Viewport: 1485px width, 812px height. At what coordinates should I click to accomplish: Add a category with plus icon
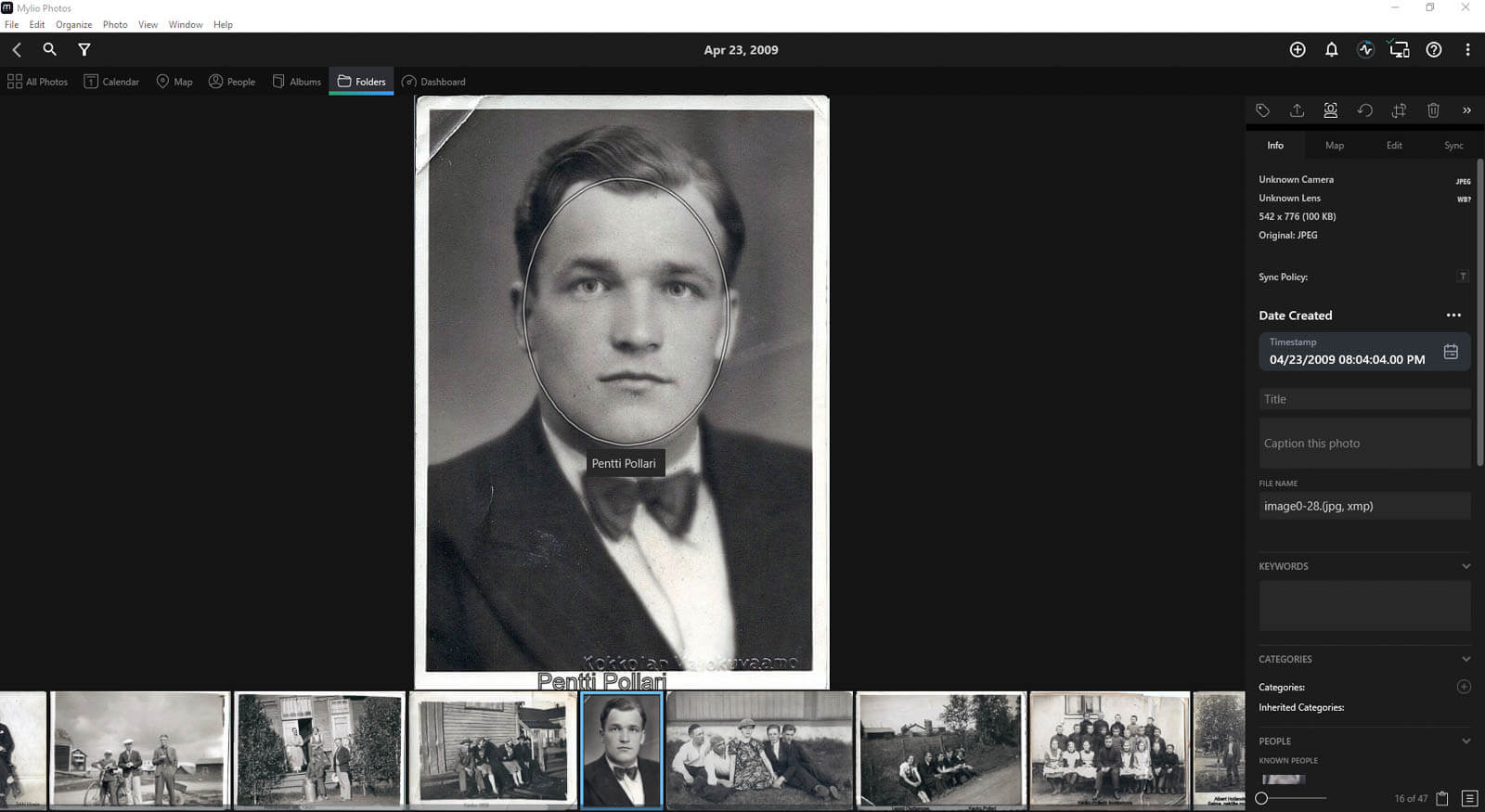1464,687
